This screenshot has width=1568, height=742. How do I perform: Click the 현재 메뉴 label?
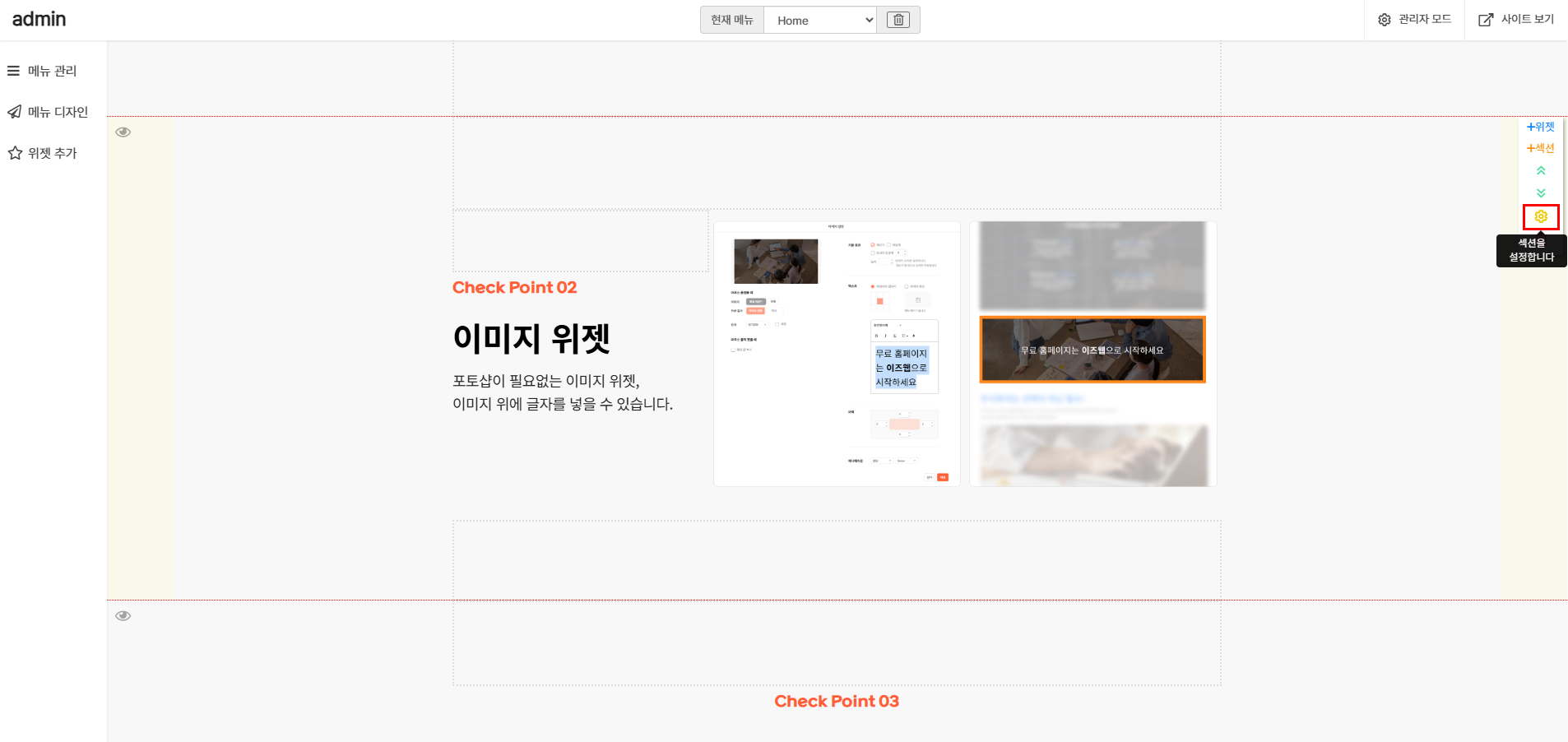pos(732,20)
